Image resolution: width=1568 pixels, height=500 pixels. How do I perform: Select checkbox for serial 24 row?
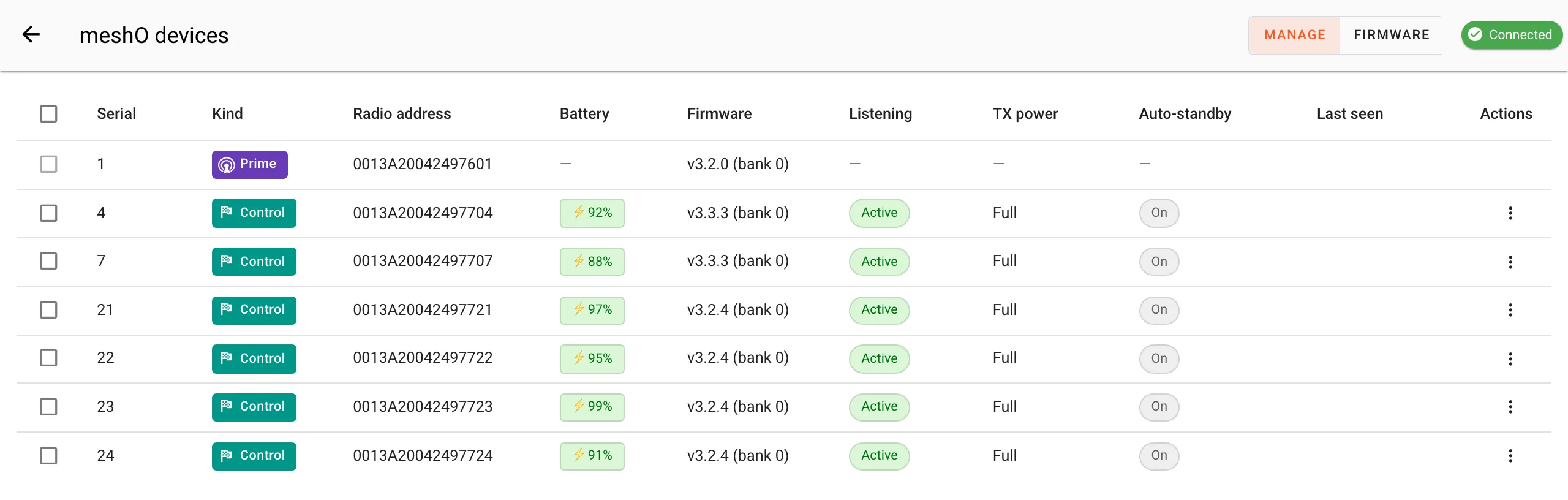point(48,455)
